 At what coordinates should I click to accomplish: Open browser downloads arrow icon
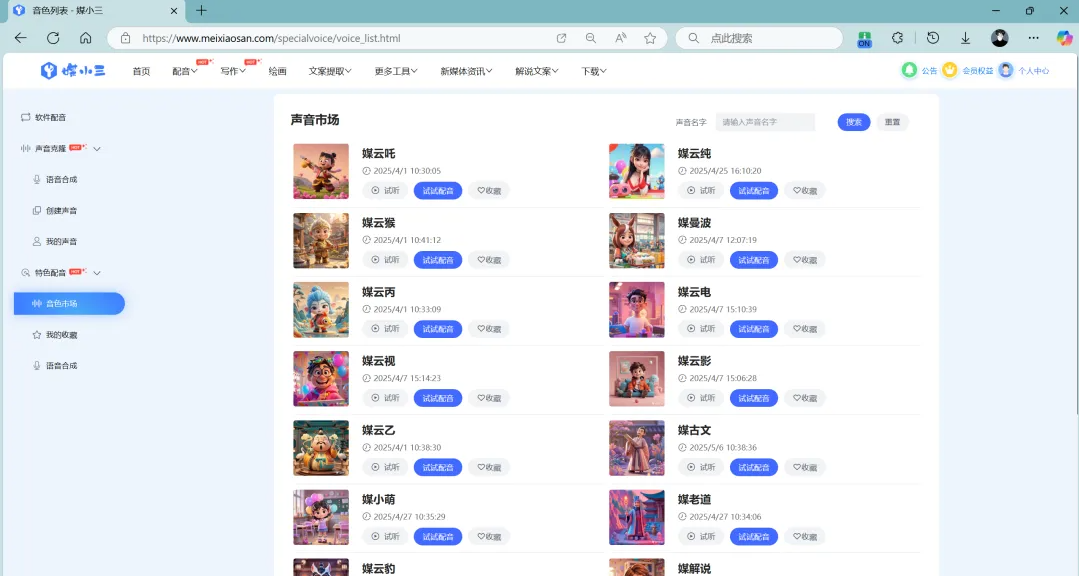tap(965, 39)
